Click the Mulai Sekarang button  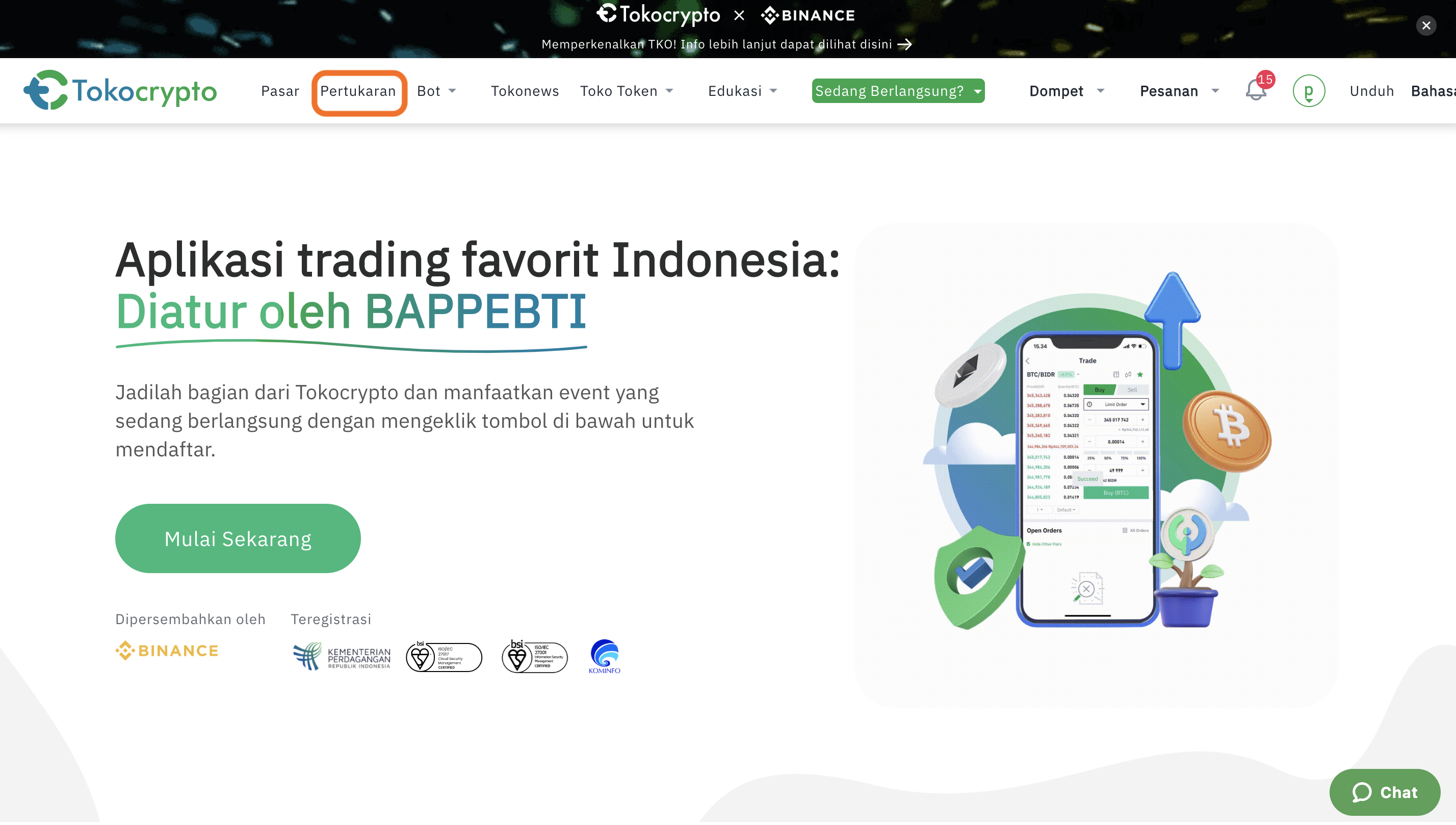point(238,539)
